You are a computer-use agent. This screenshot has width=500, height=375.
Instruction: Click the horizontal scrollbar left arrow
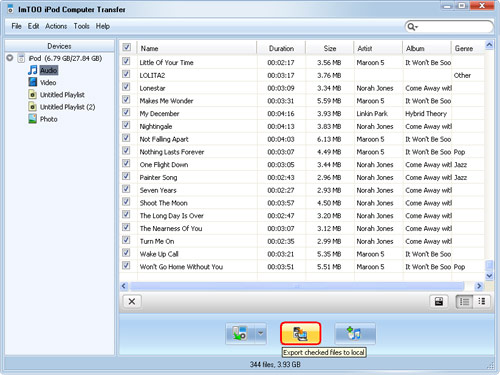click(x=124, y=286)
